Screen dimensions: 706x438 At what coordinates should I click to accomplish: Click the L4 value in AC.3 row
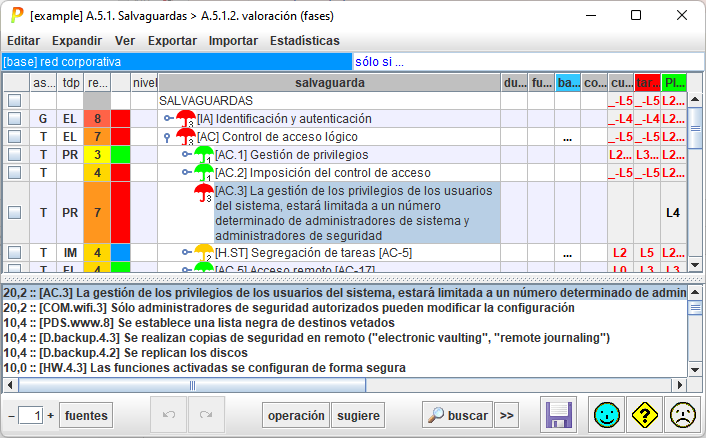tap(673, 212)
